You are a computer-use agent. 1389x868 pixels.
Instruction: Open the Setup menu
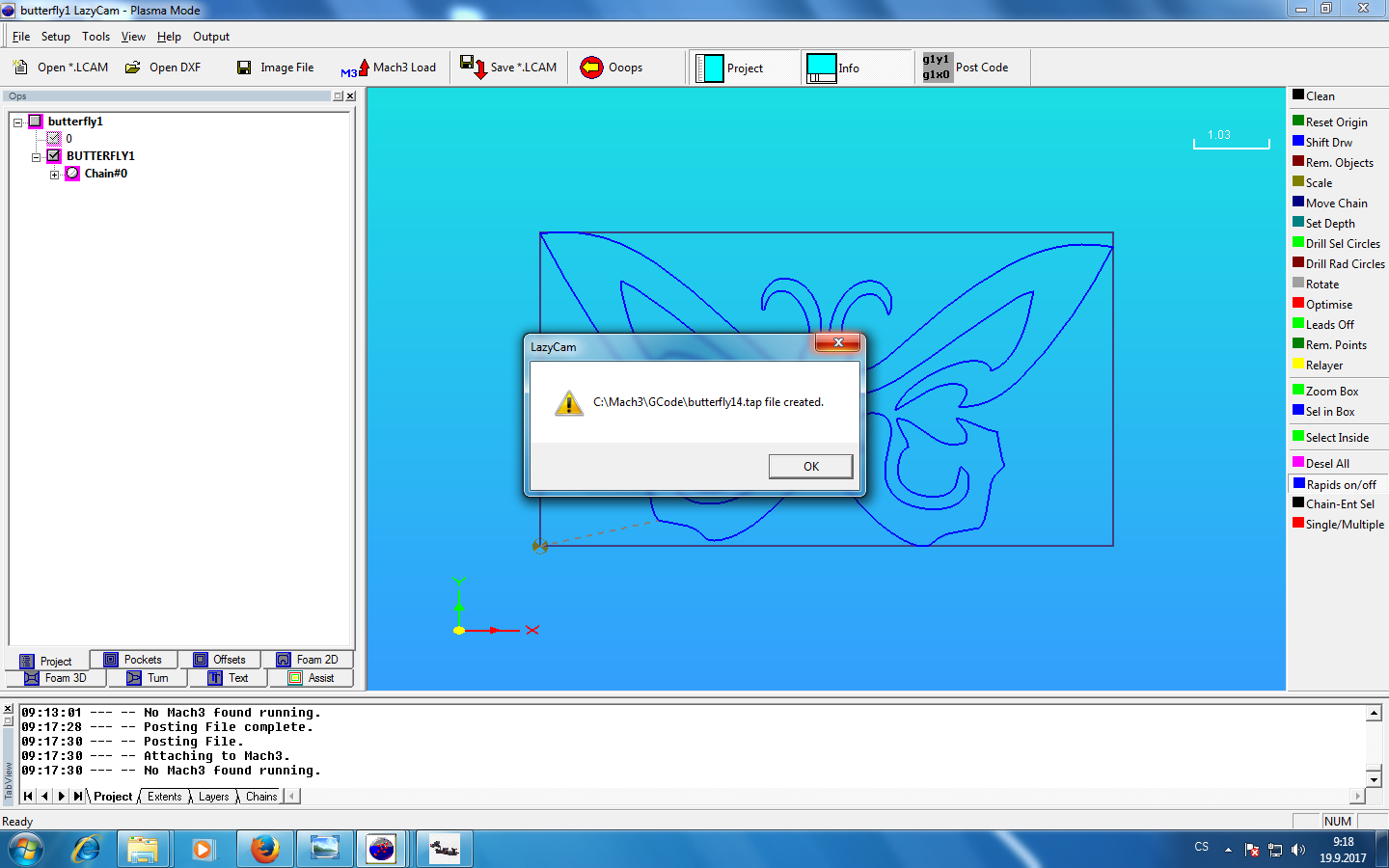tap(55, 37)
